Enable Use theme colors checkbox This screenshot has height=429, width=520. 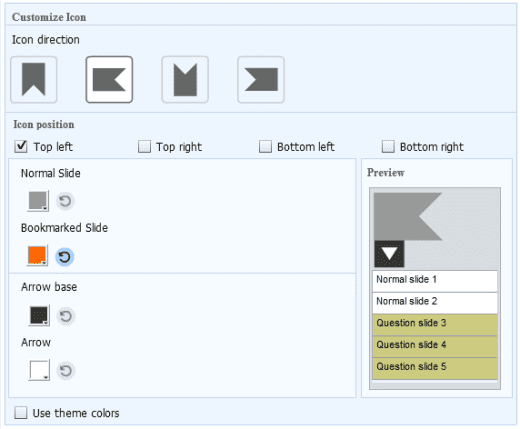pos(21,413)
